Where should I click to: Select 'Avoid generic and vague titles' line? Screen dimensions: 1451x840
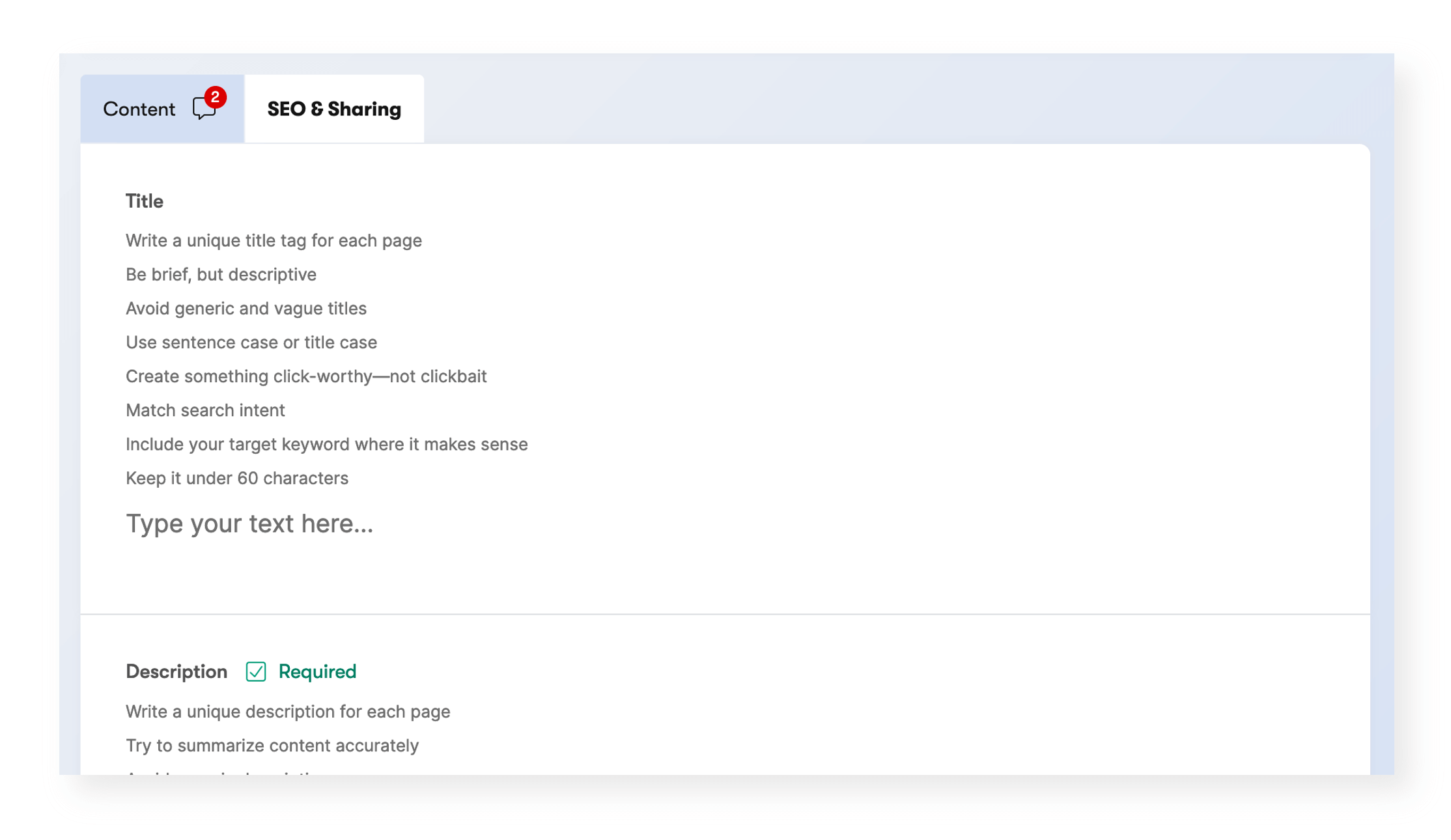(x=246, y=308)
